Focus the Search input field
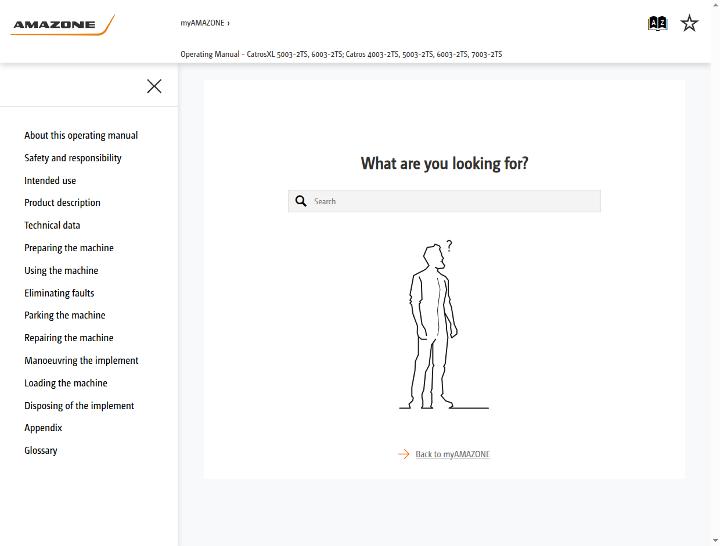Image resolution: width=720 pixels, height=546 pixels. 444,201
